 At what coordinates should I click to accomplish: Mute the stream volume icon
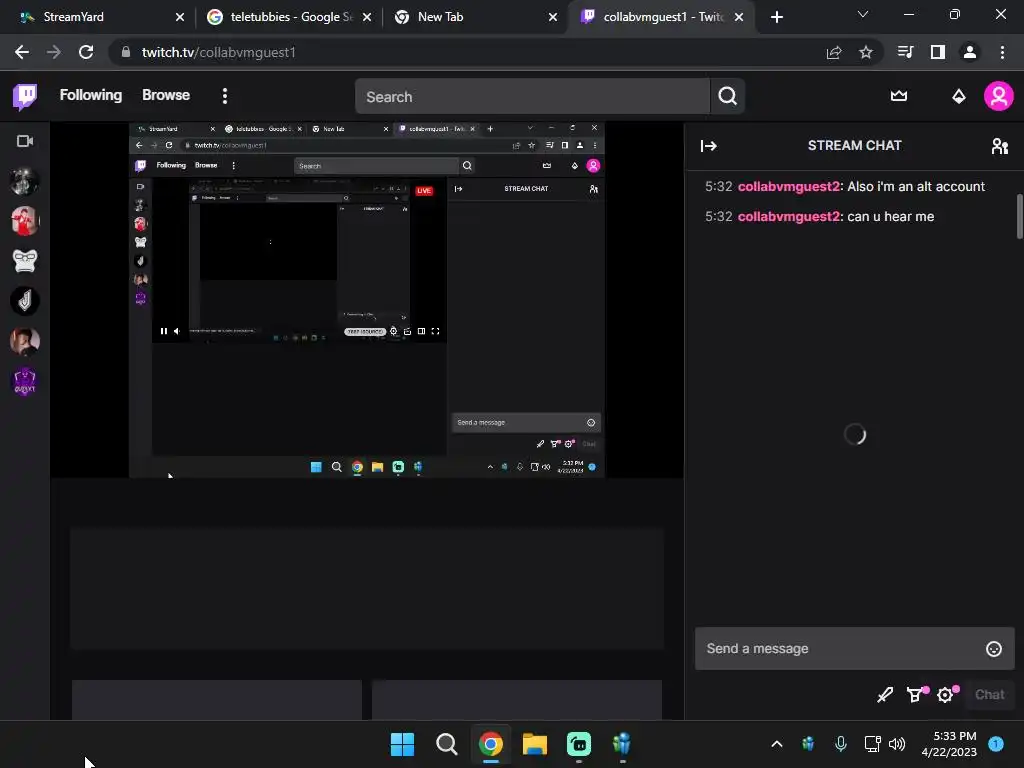[177, 331]
